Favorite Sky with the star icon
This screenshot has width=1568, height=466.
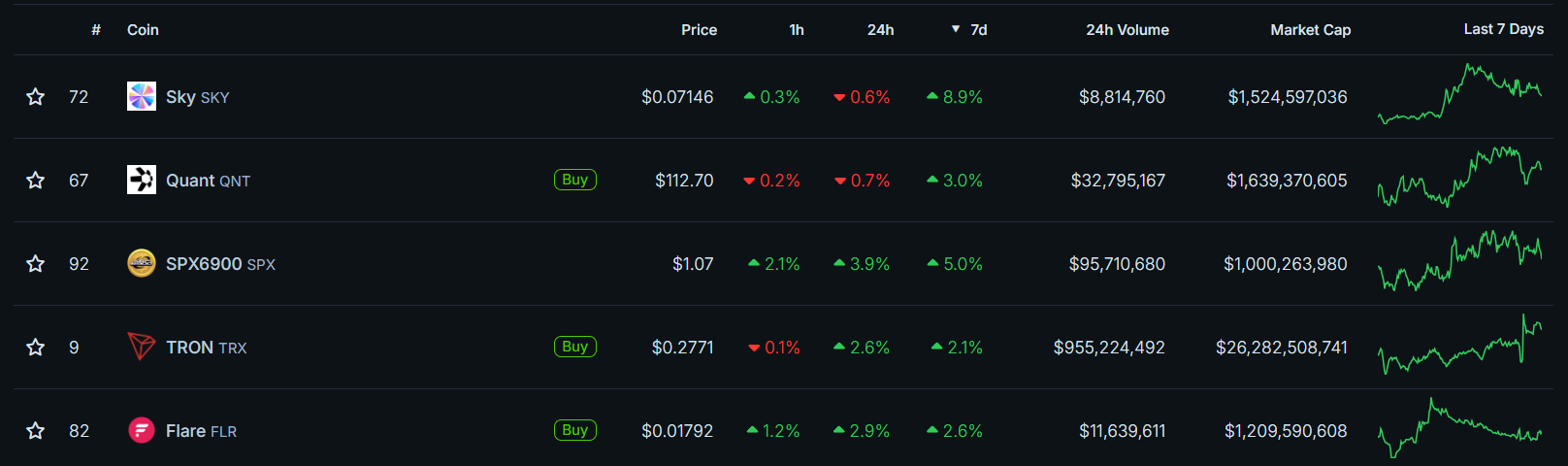pos(36,96)
